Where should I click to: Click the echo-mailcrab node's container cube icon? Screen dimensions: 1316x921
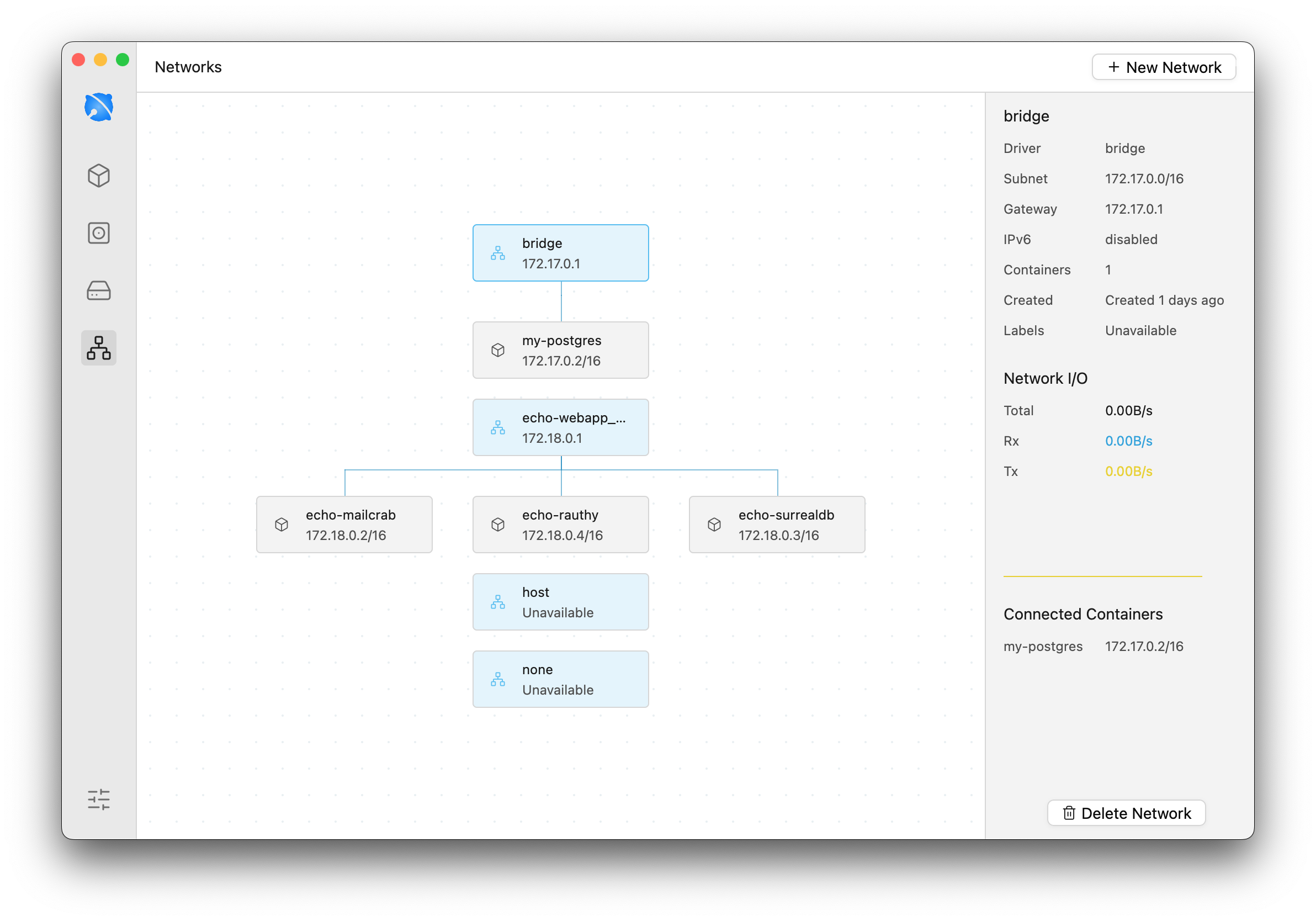coord(282,524)
